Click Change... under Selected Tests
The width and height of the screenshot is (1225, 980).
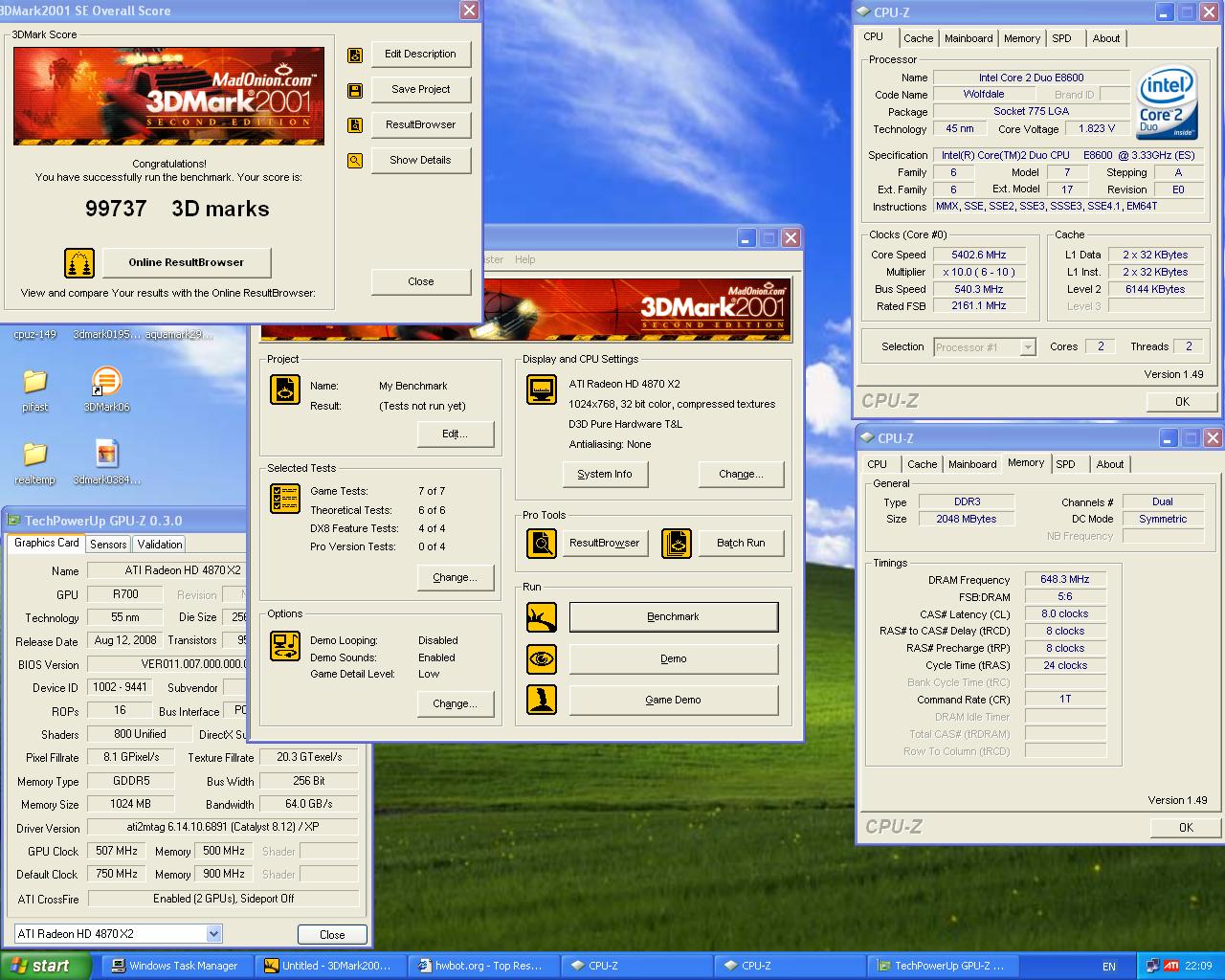click(456, 578)
